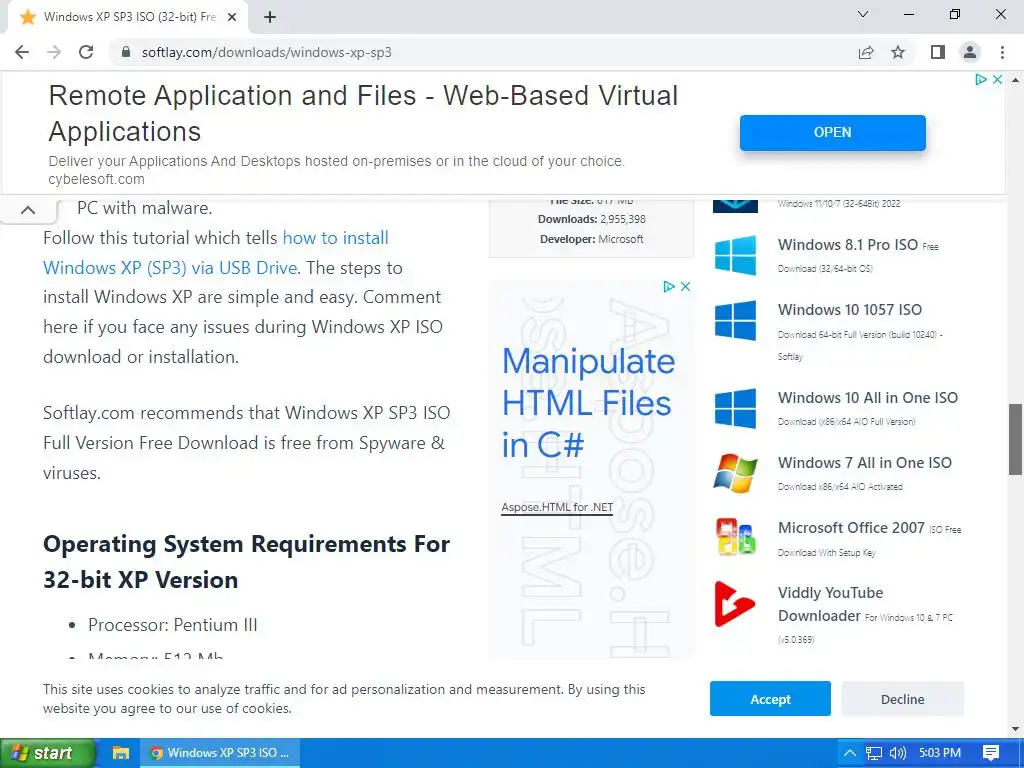1024x768 pixels.
Task: Close the top banner ad with X
Action: pyautogui.click(x=997, y=80)
